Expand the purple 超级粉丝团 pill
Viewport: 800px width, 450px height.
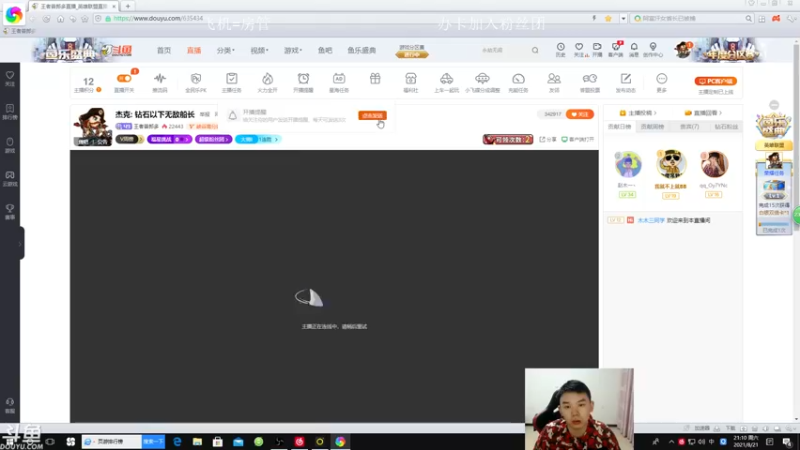click(x=213, y=139)
